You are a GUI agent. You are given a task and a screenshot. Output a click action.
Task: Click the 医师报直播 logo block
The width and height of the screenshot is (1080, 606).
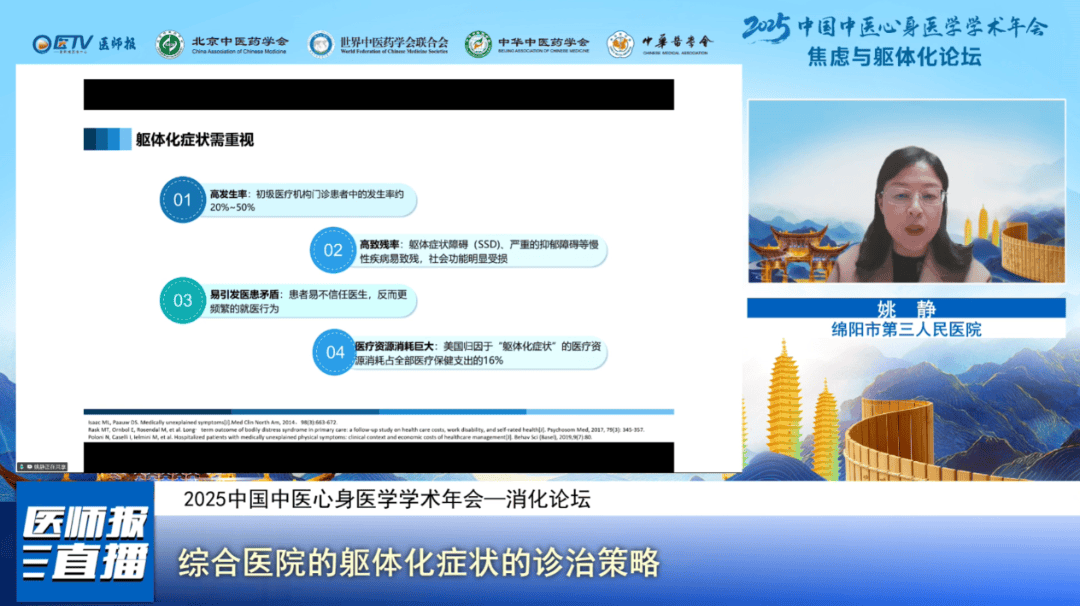pyautogui.click(x=85, y=542)
